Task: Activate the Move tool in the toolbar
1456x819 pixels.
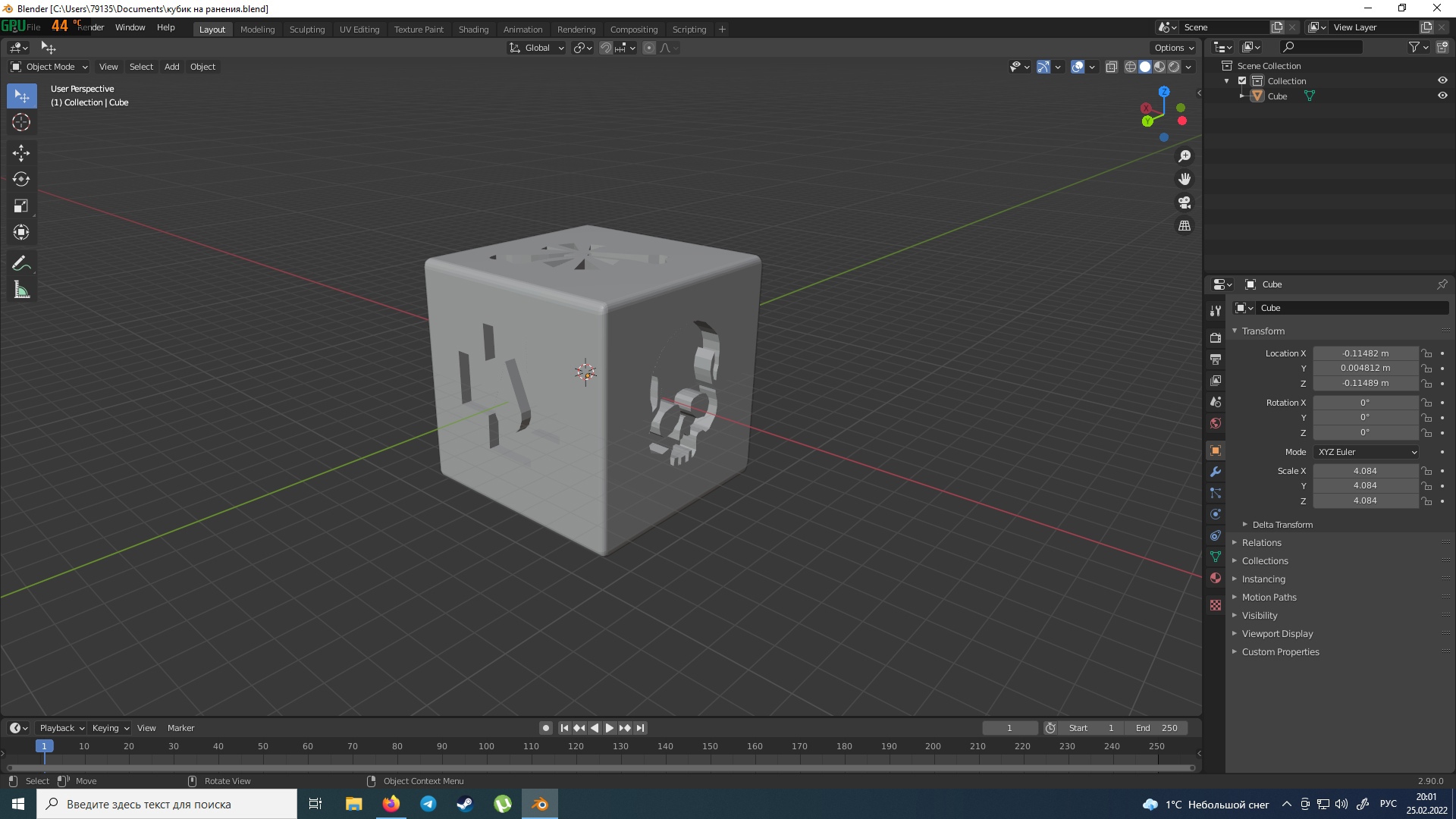Action: [x=21, y=153]
